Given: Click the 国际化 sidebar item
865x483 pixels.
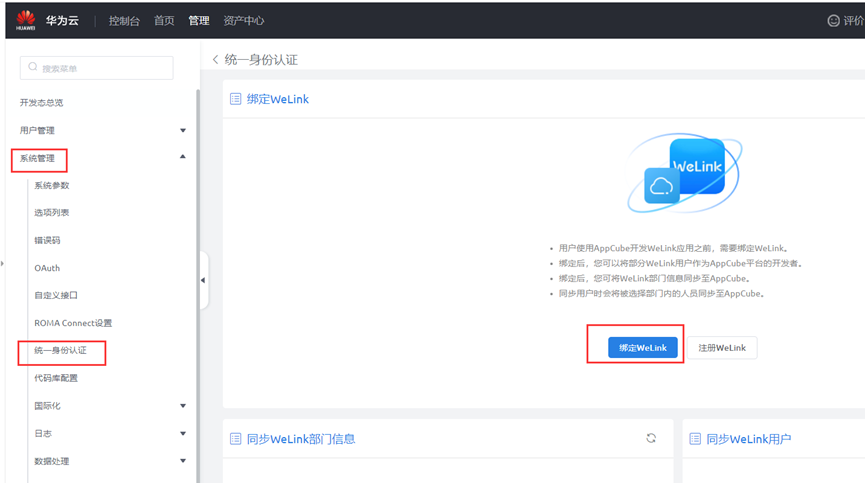Looking at the screenshot, I should click(x=47, y=406).
